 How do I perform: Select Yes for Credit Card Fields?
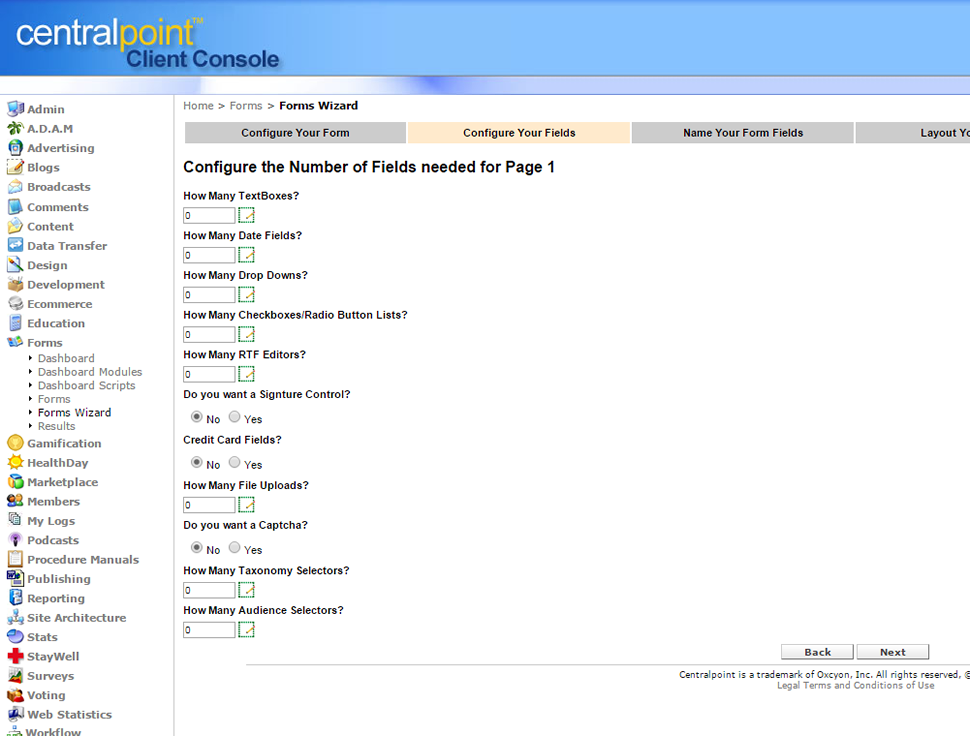coord(234,462)
